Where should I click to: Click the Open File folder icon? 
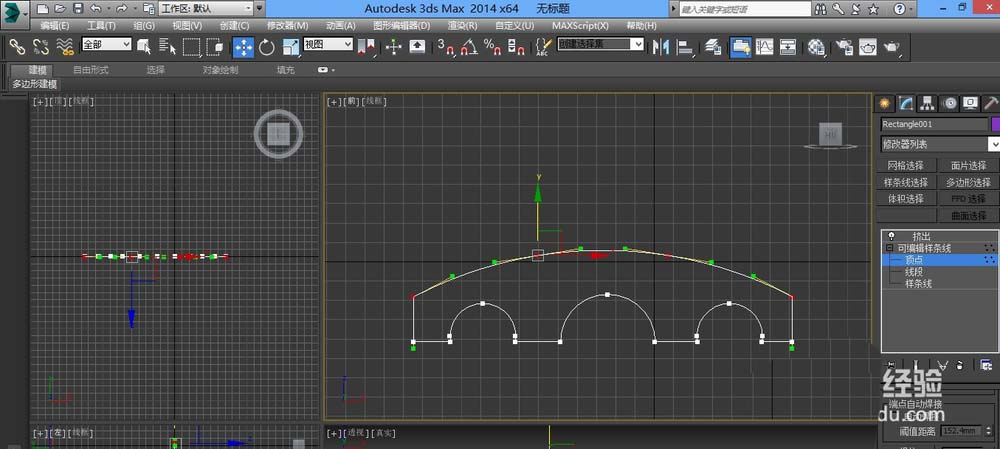[x=60, y=8]
